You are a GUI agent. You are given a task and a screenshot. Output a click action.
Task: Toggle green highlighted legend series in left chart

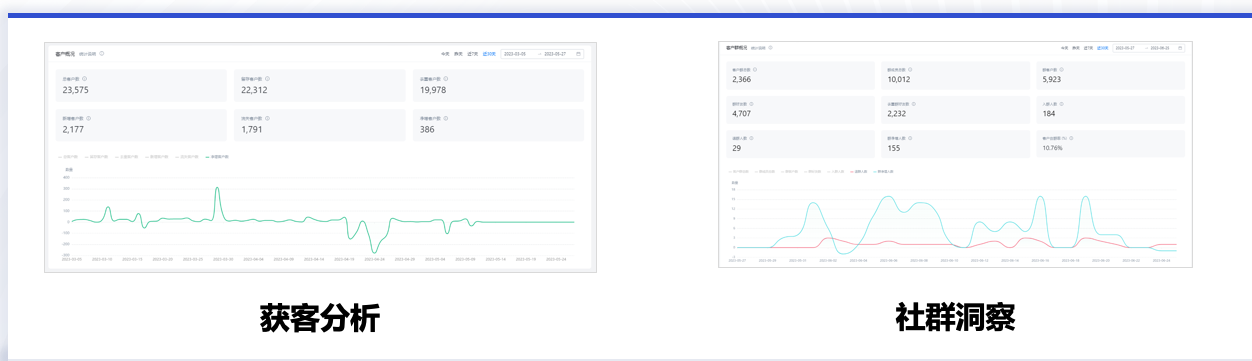[217, 157]
